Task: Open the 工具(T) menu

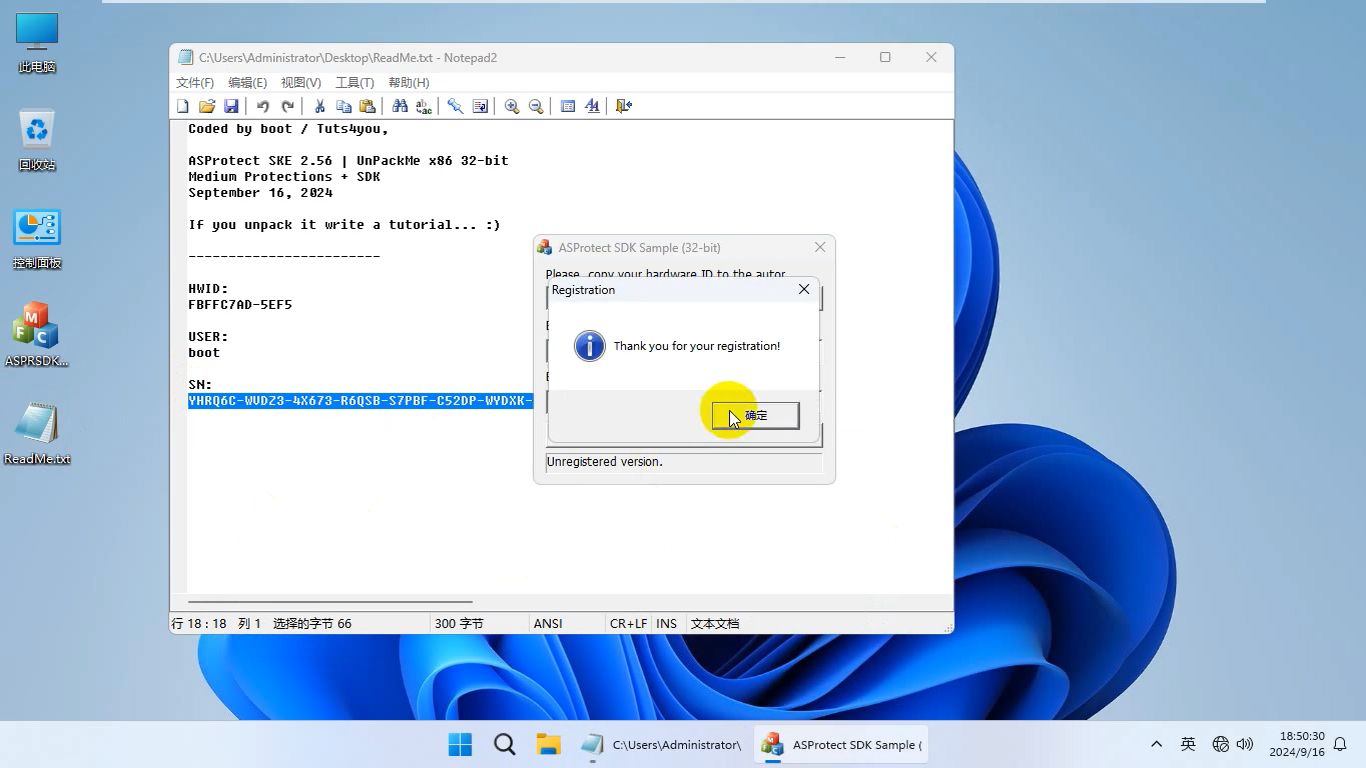Action: (354, 83)
